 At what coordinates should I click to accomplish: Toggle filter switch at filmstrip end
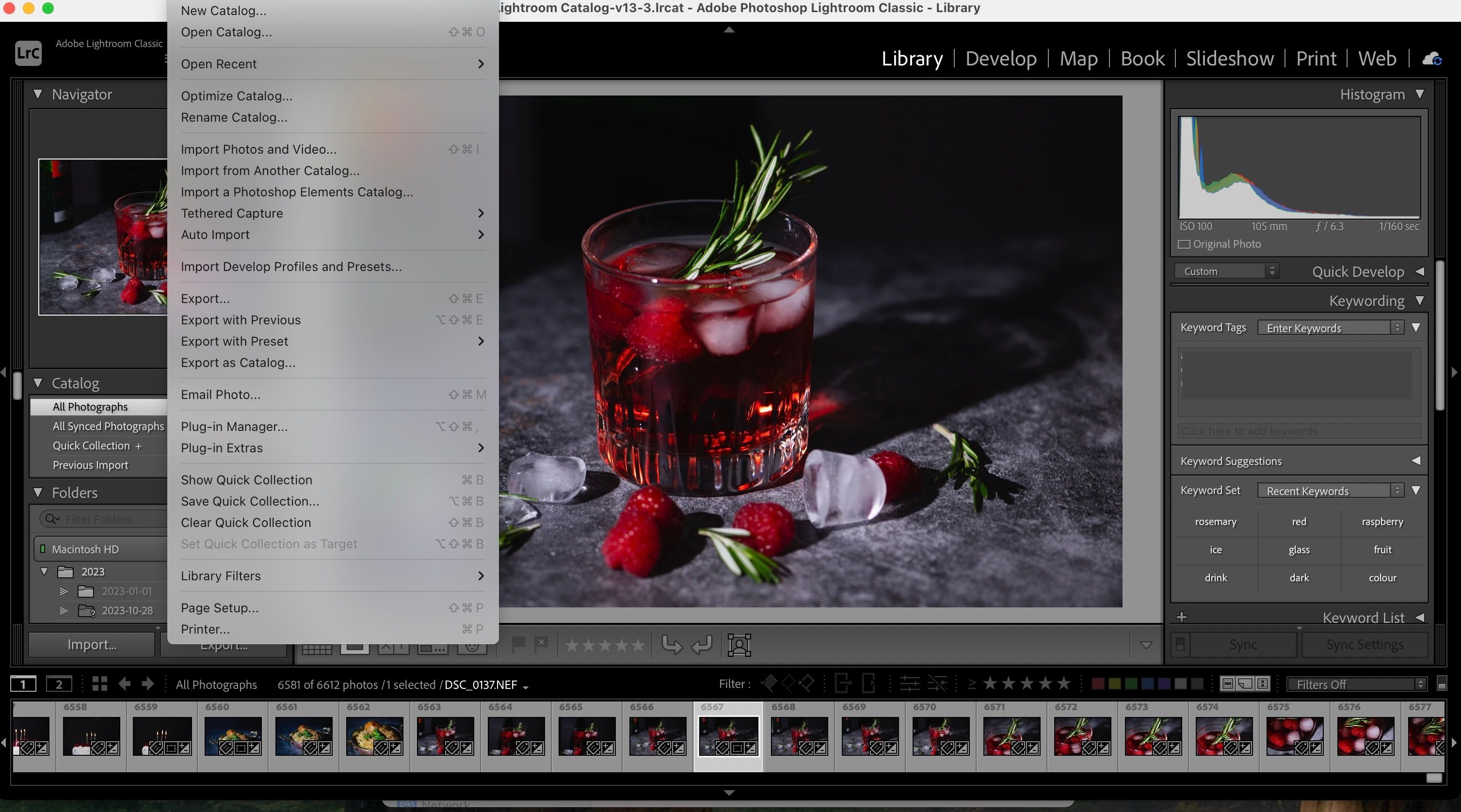(x=1442, y=684)
